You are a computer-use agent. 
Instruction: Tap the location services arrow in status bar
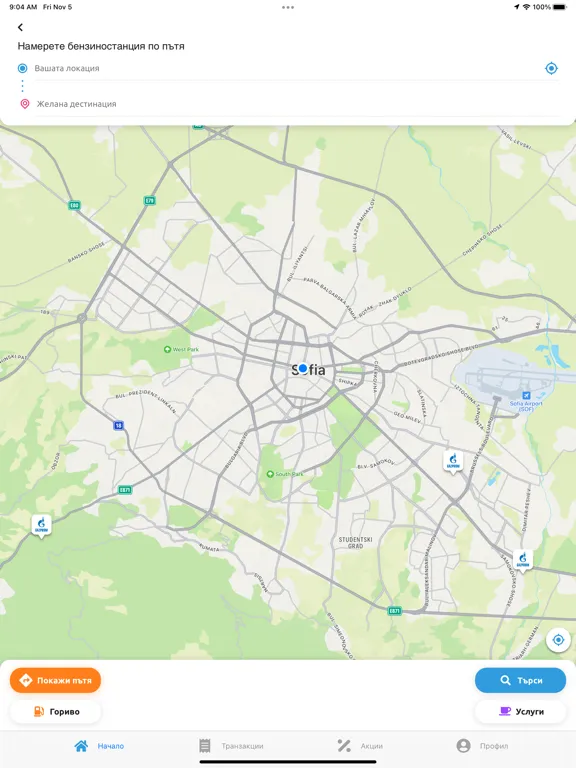coord(516,7)
